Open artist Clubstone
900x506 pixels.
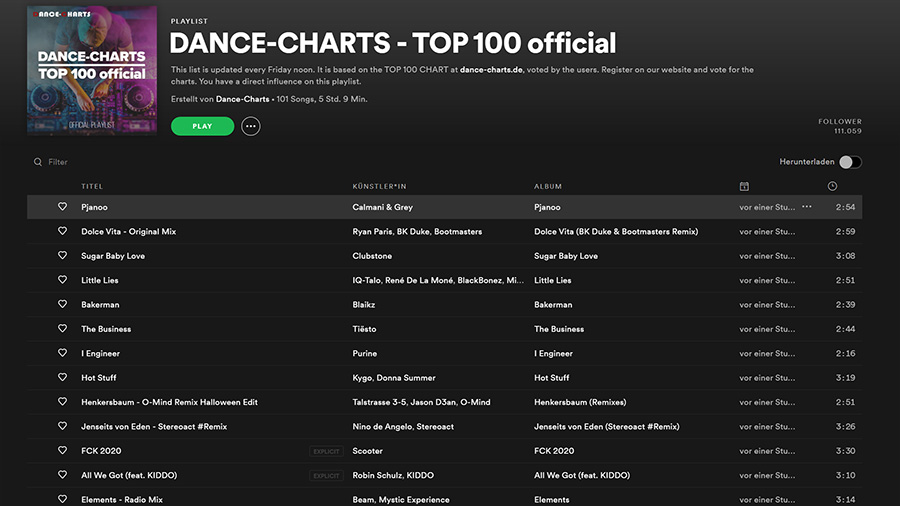372,256
